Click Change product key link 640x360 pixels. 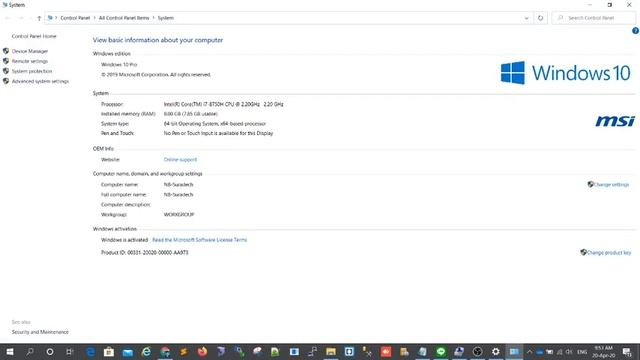609,253
